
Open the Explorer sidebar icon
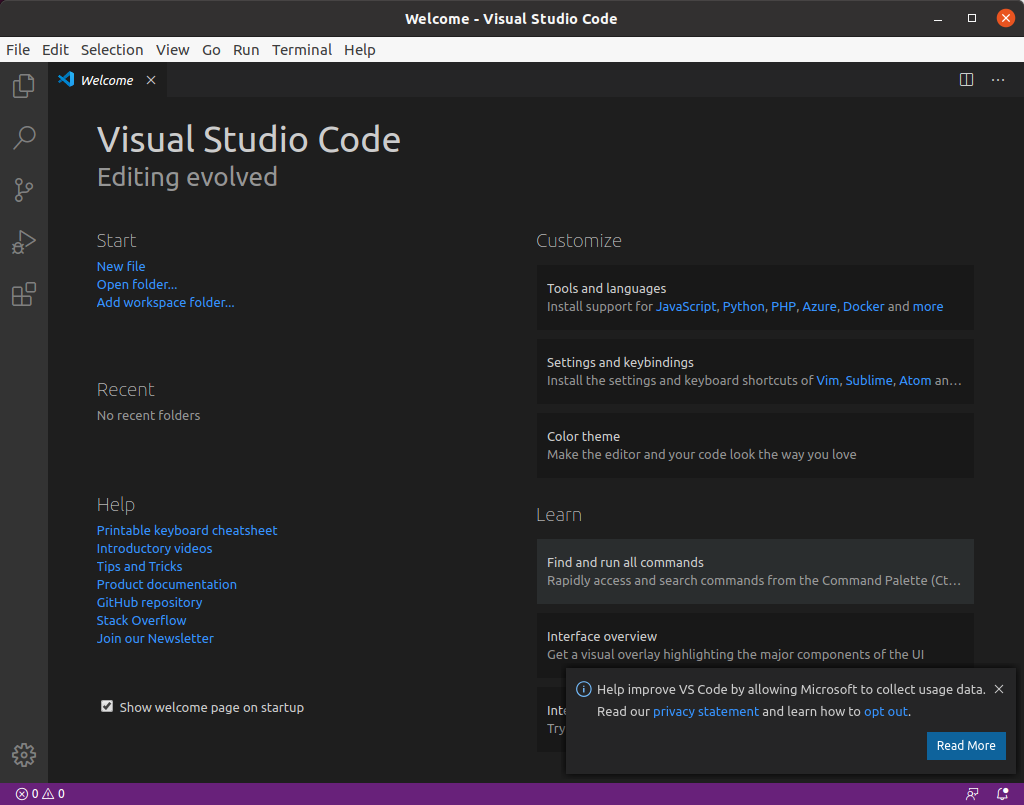click(22, 86)
